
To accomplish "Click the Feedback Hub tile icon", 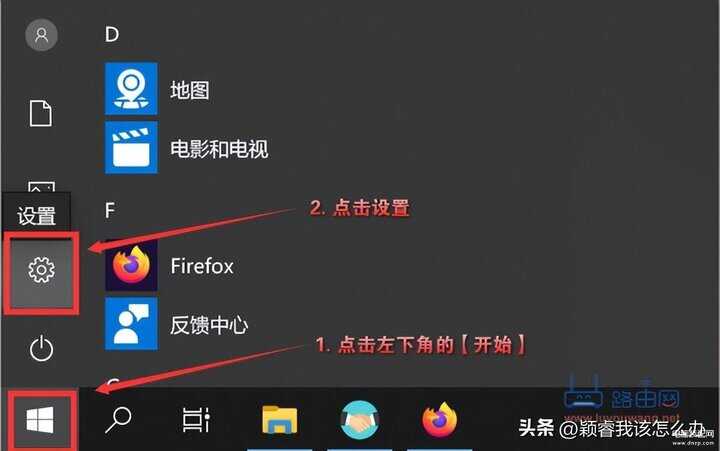I will 131,324.
